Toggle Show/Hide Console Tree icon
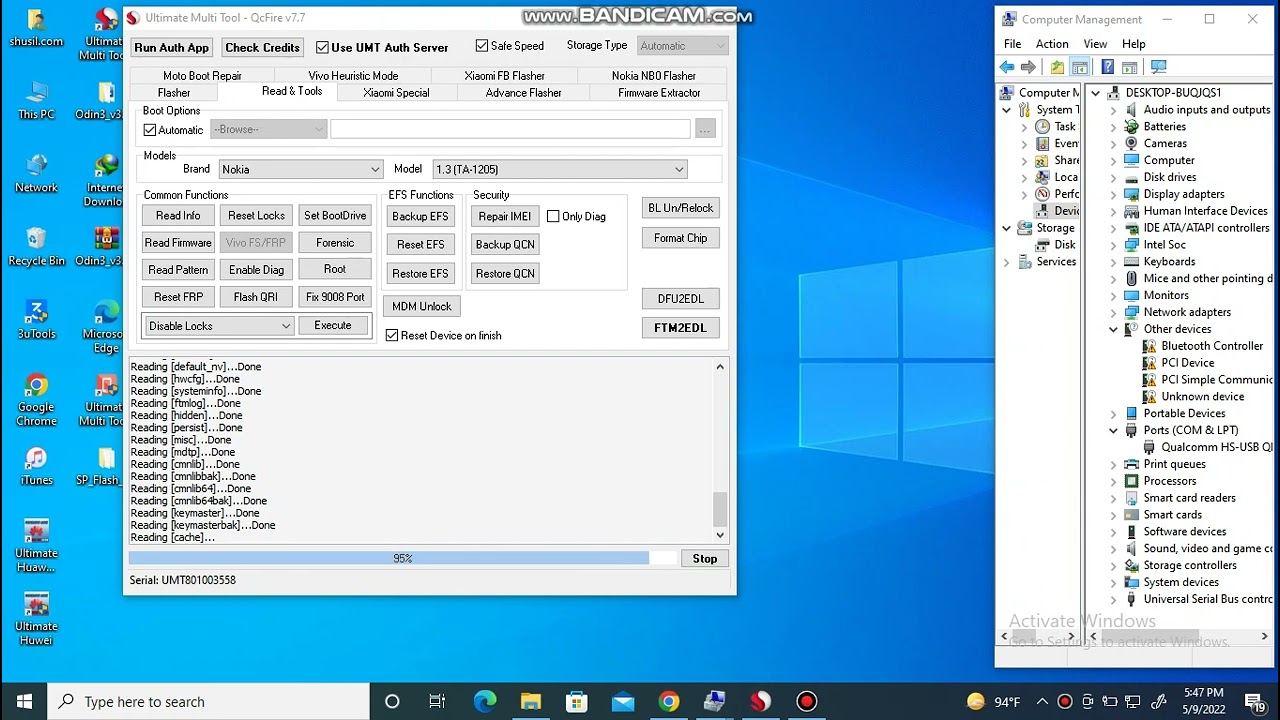 coord(1080,67)
